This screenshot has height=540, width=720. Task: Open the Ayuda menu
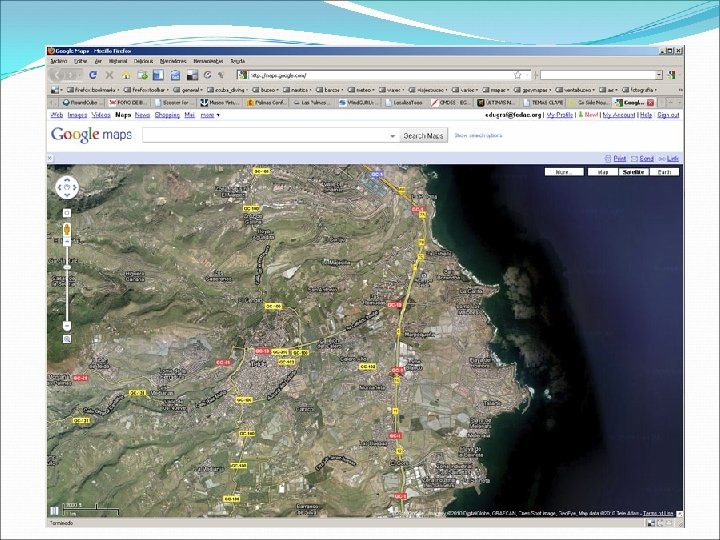click(238, 61)
